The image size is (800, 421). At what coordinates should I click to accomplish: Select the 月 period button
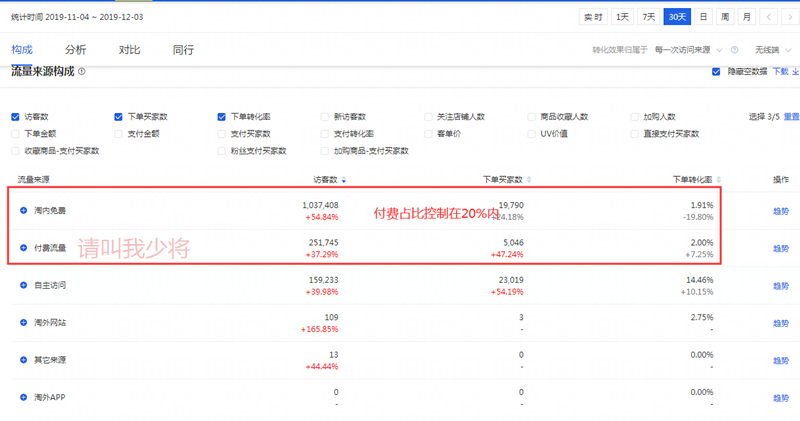pyautogui.click(x=746, y=17)
